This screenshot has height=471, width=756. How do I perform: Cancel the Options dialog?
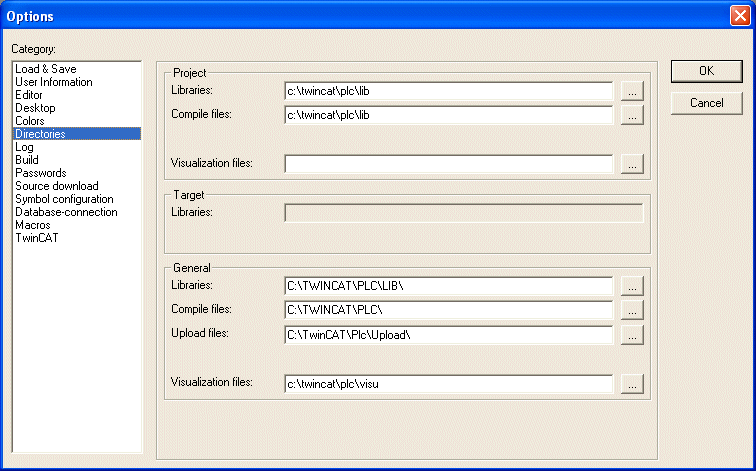[x=706, y=103]
